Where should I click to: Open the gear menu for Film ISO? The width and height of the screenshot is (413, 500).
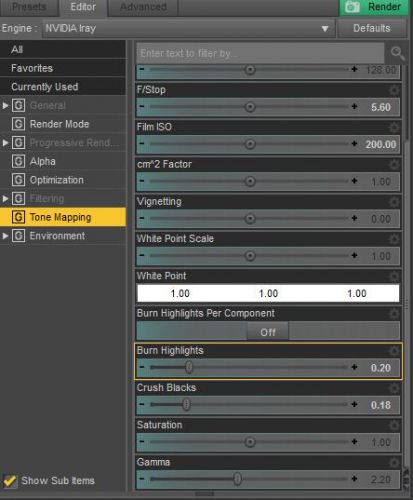(x=394, y=127)
